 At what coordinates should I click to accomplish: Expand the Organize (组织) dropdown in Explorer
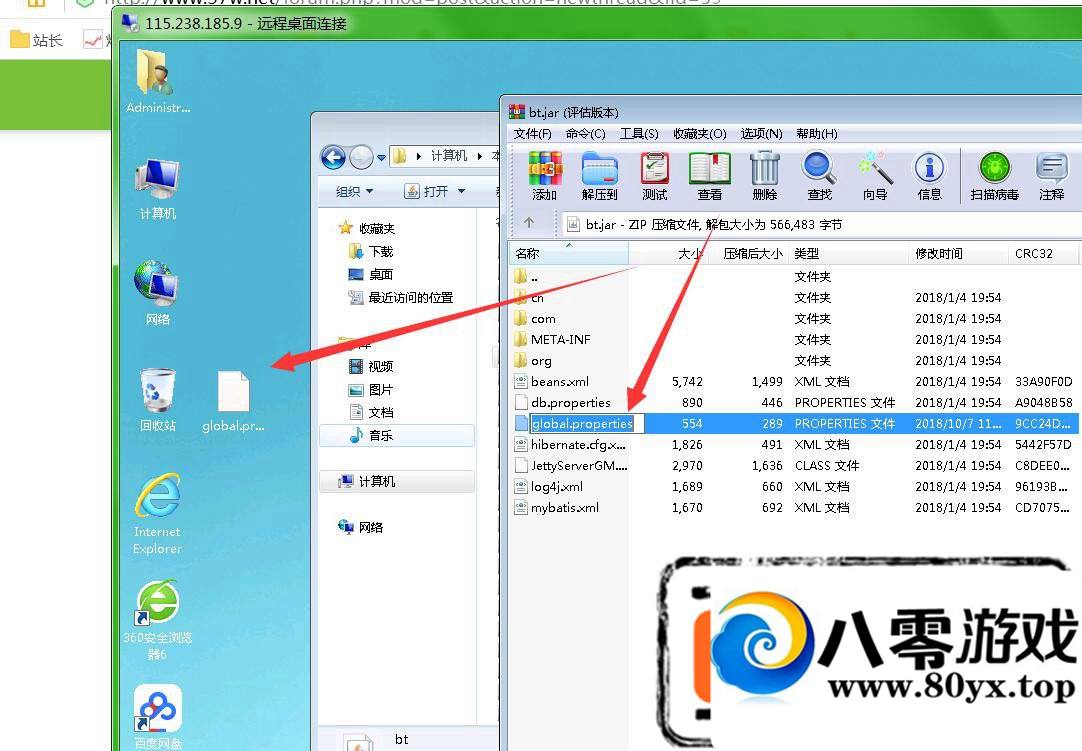click(x=355, y=191)
